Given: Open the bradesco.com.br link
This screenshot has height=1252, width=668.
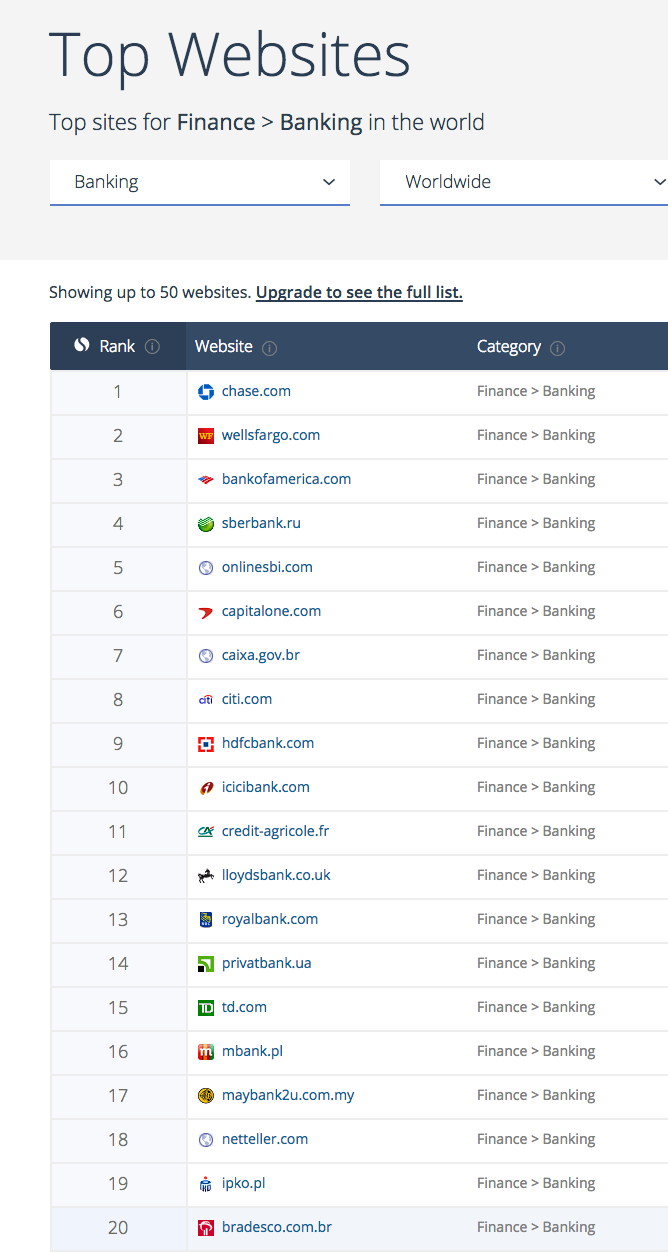Looking at the screenshot, I should point(277,1227).
